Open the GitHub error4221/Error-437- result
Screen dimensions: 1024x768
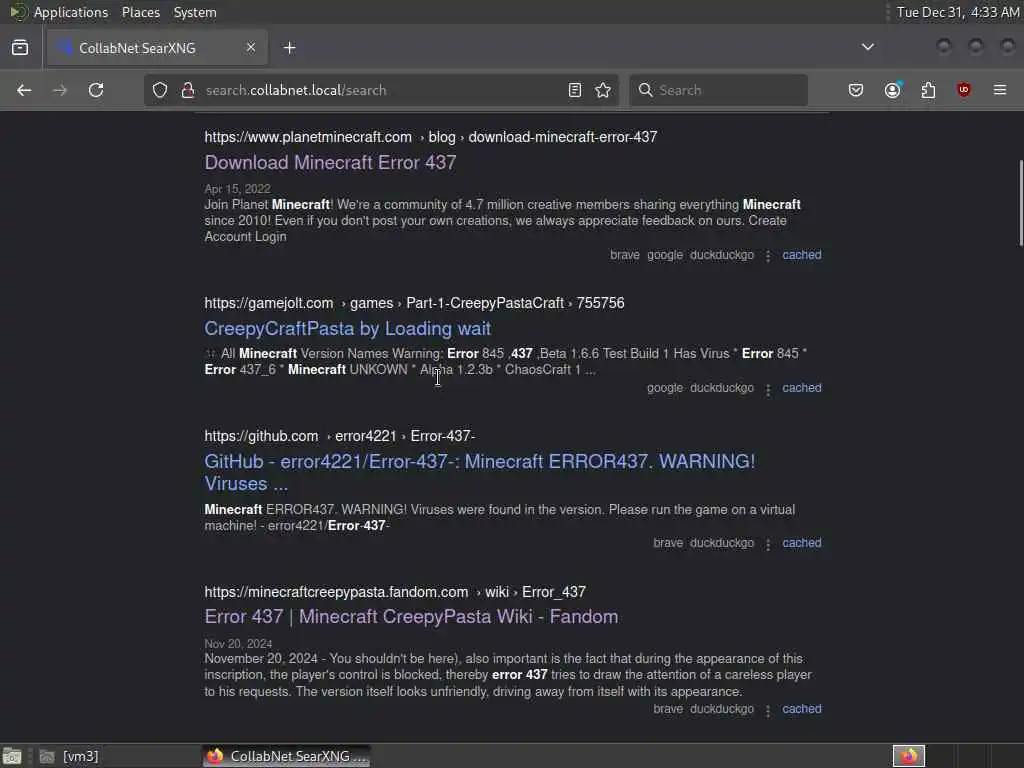pos(479,472)
